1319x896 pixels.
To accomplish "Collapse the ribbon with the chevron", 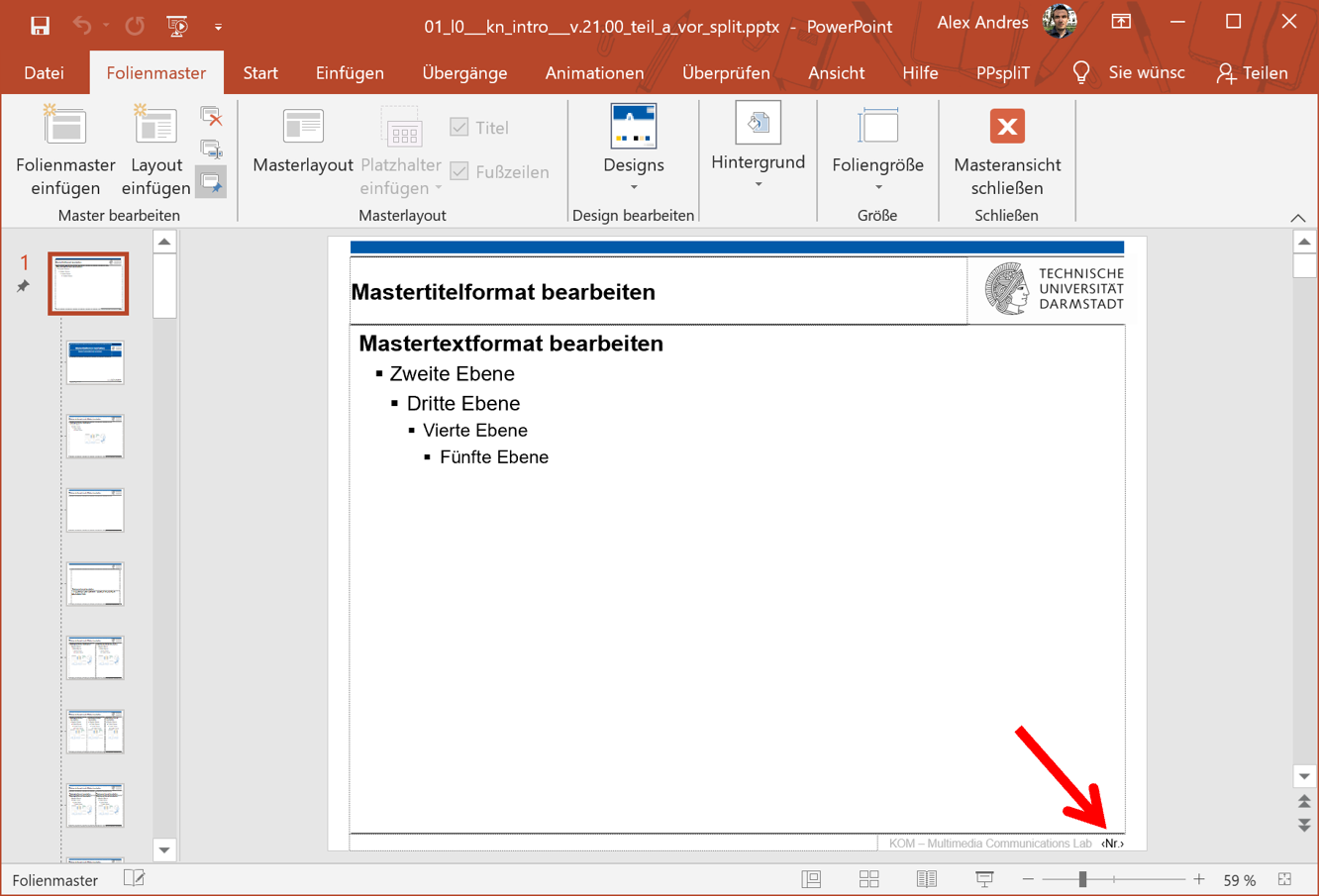I will 1297,217.
